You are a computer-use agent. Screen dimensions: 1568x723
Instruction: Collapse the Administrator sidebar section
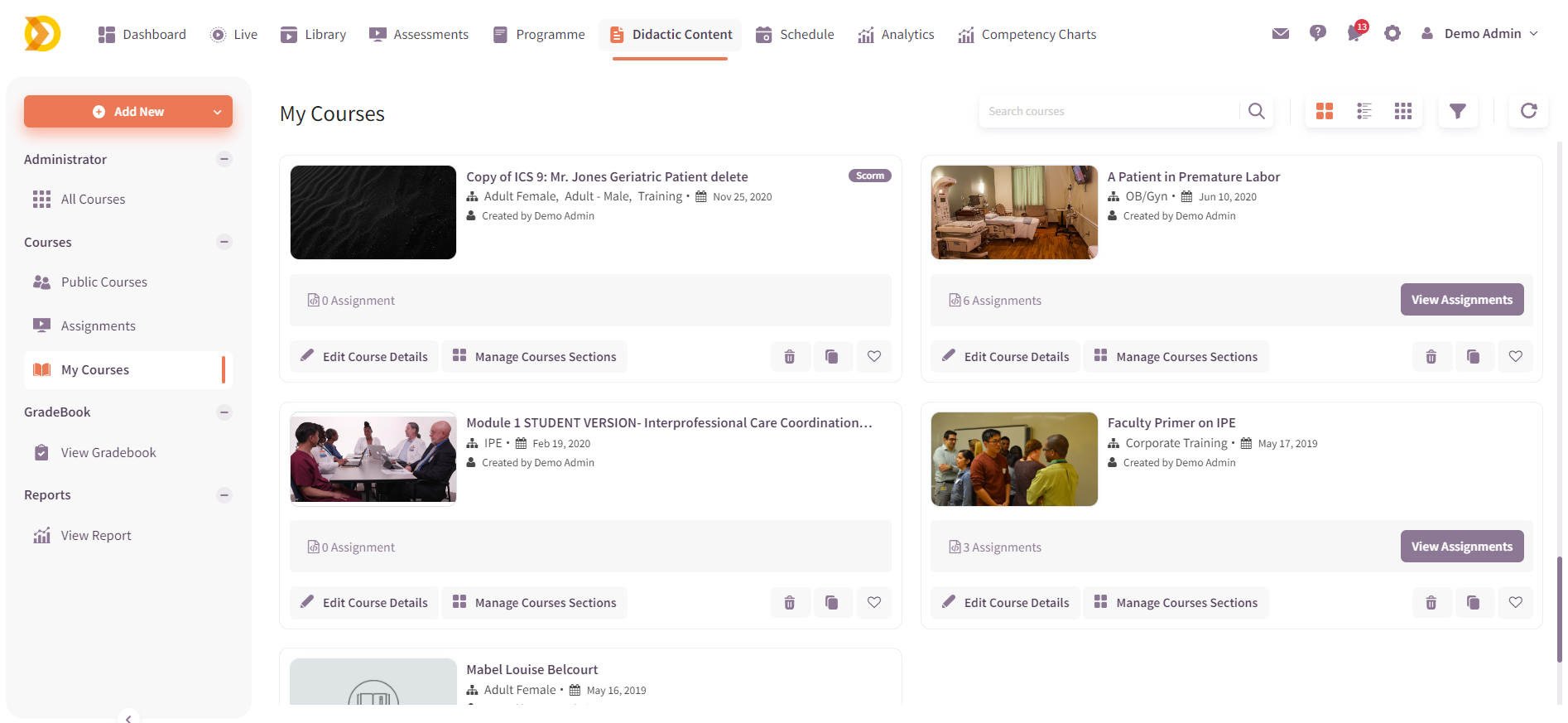pos(224,159)
